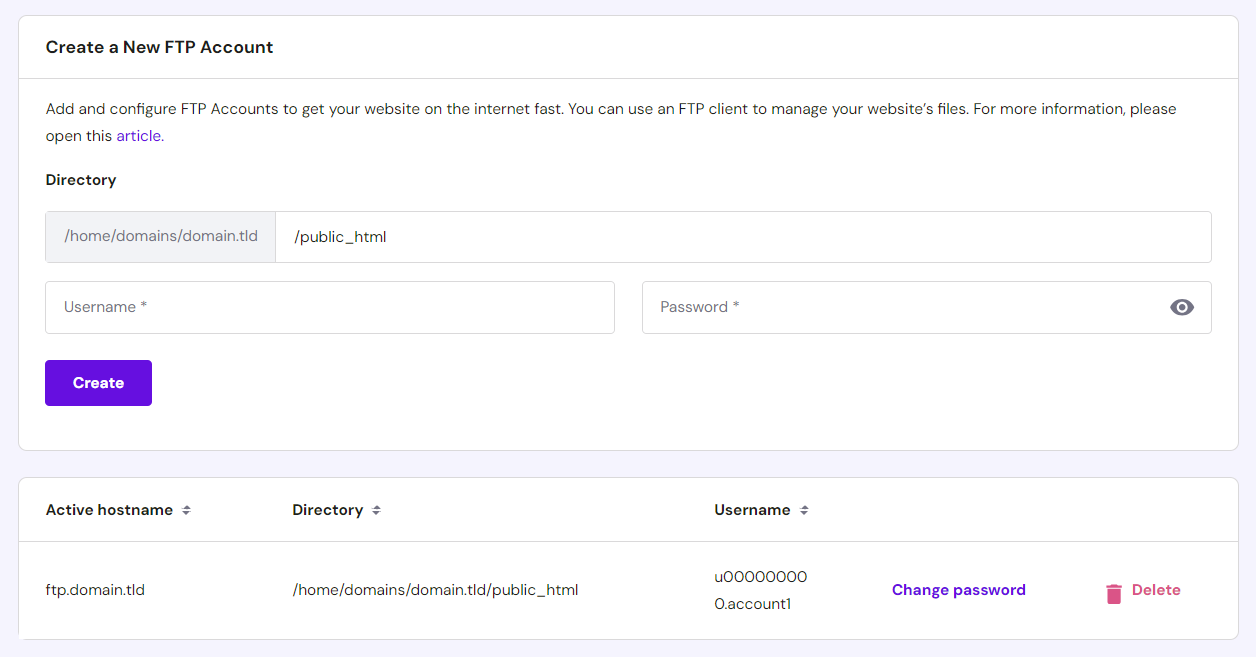This screenshot has height=657, width=1256.
Task: Click the sort arrows on Directory column
Action: (x=376, y=510)
